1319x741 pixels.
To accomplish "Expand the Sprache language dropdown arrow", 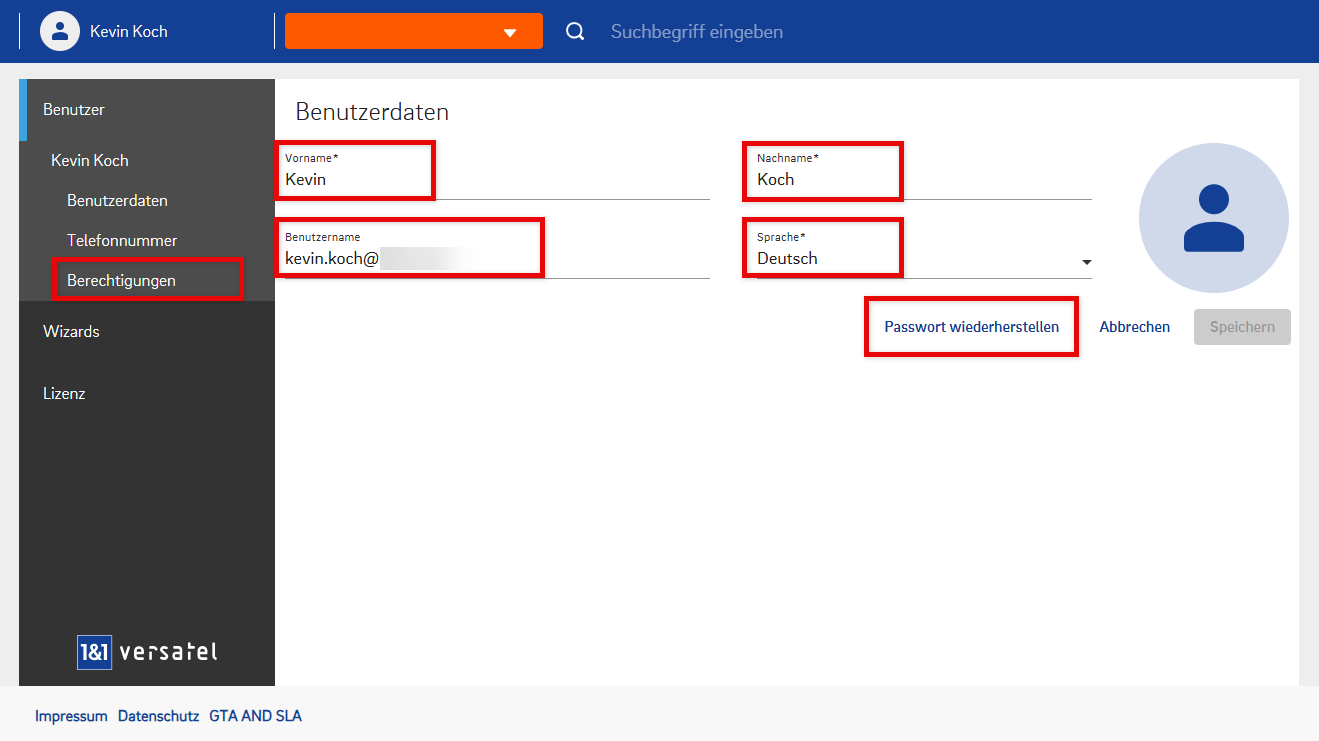I will coord(1086,262).
